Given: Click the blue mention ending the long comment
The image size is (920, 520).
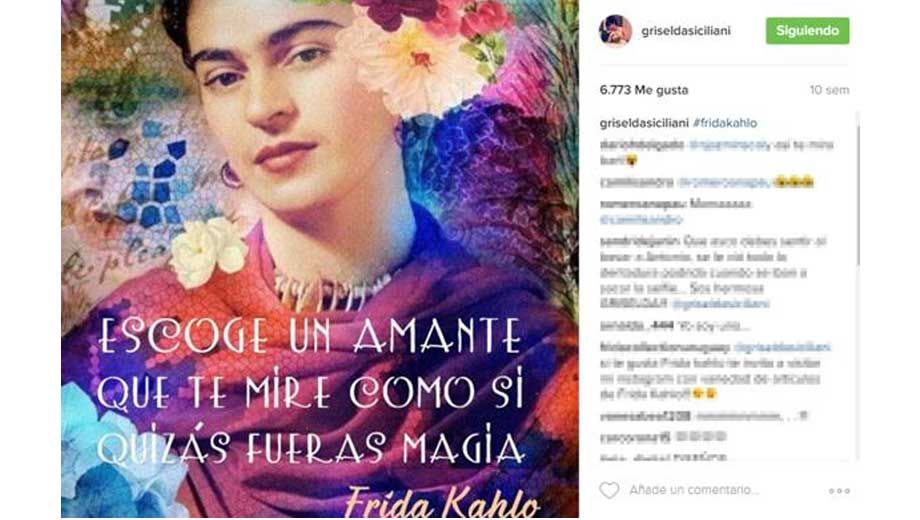Looking at the screenshot, I should pos(720,304).
